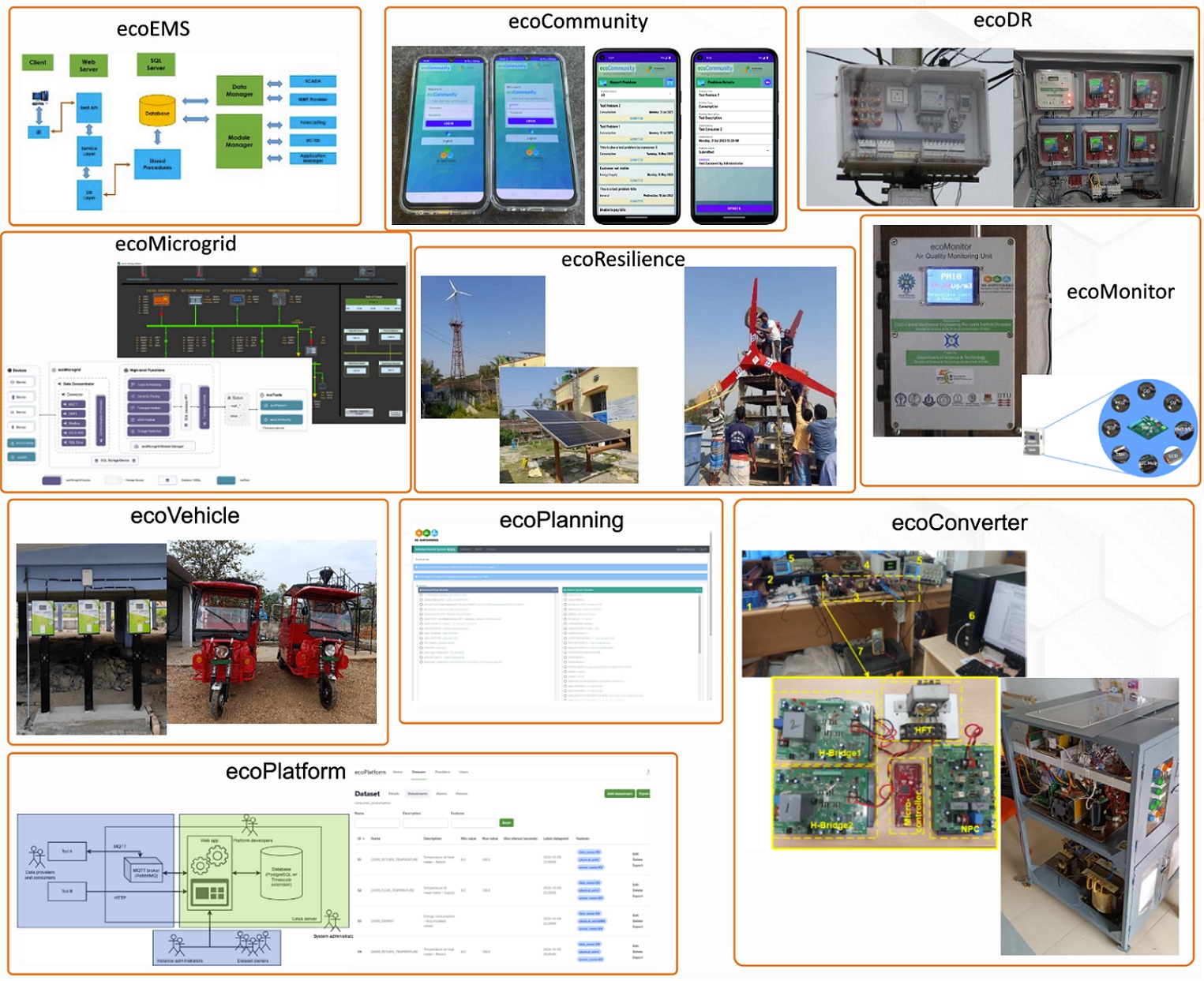Viewport: 1204px width, 981px height.
Task: Click the red e-rickshaws photo in ecoVehicle
Action: (272, 631)
